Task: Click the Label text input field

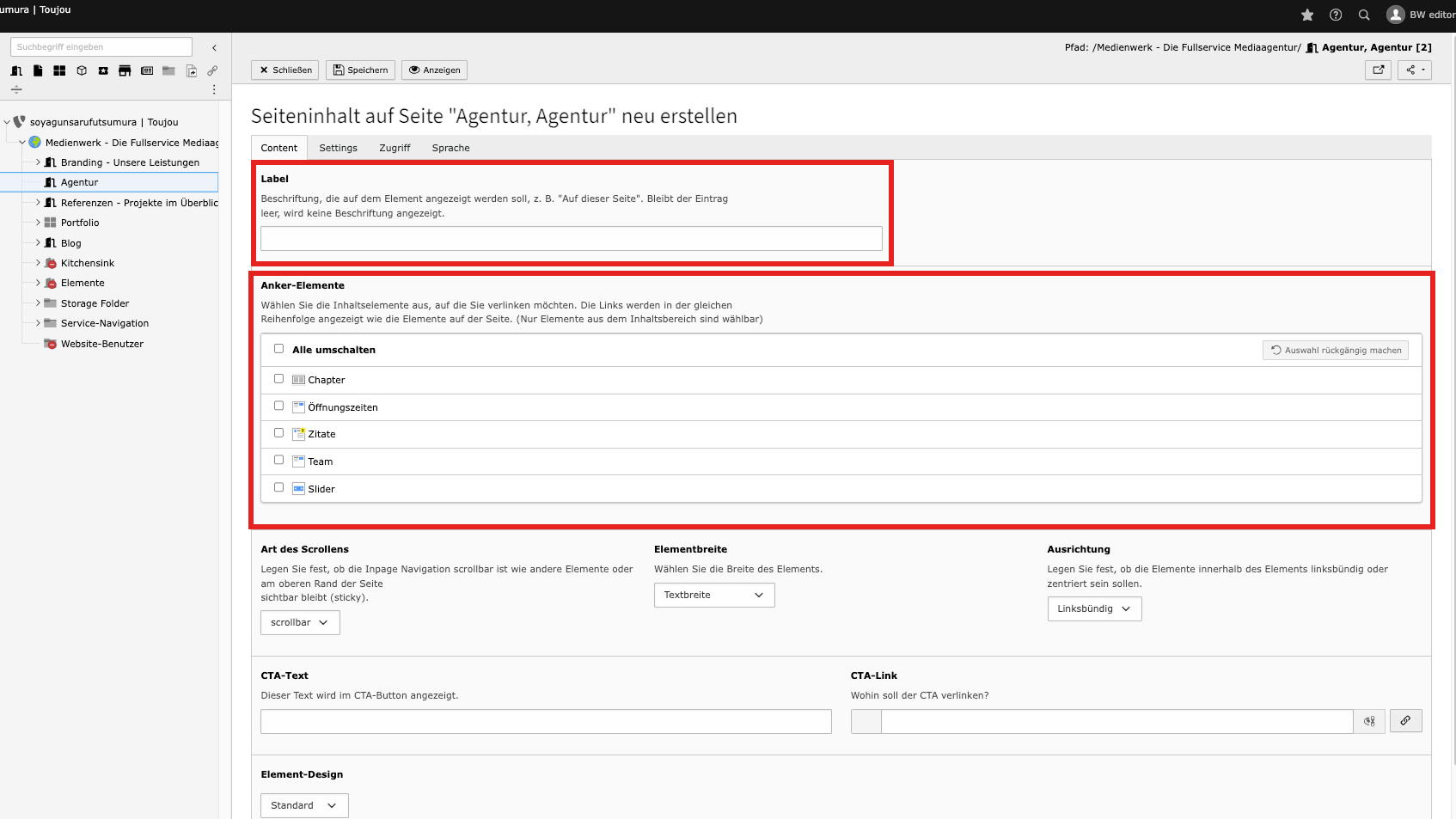Action: tap(571, 239)
